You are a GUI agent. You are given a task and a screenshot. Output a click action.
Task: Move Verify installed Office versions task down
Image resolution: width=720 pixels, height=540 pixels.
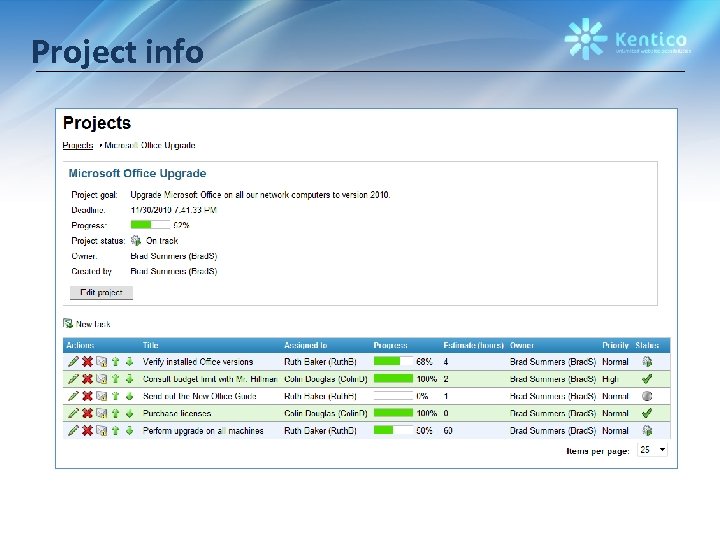[129, 362]
